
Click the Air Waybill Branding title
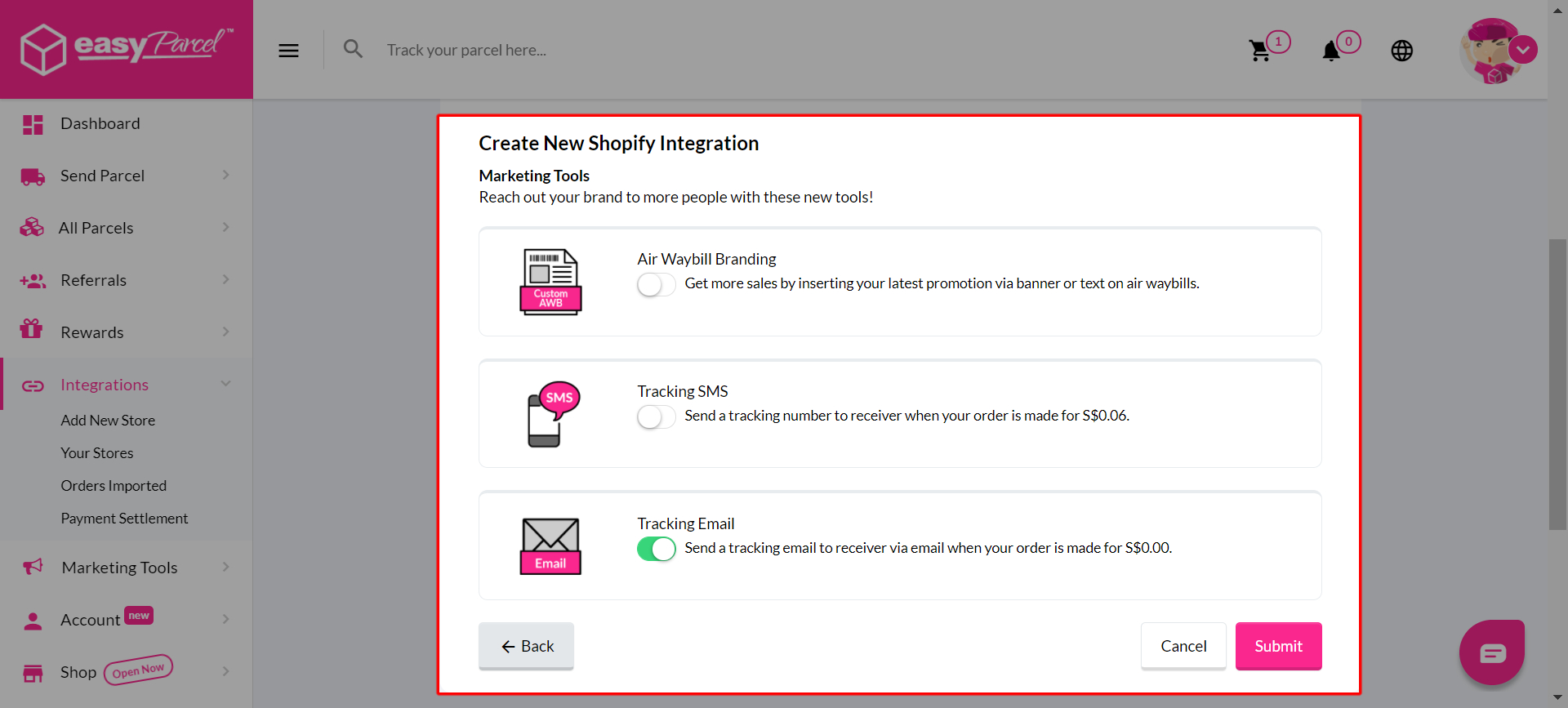point(706,259)
